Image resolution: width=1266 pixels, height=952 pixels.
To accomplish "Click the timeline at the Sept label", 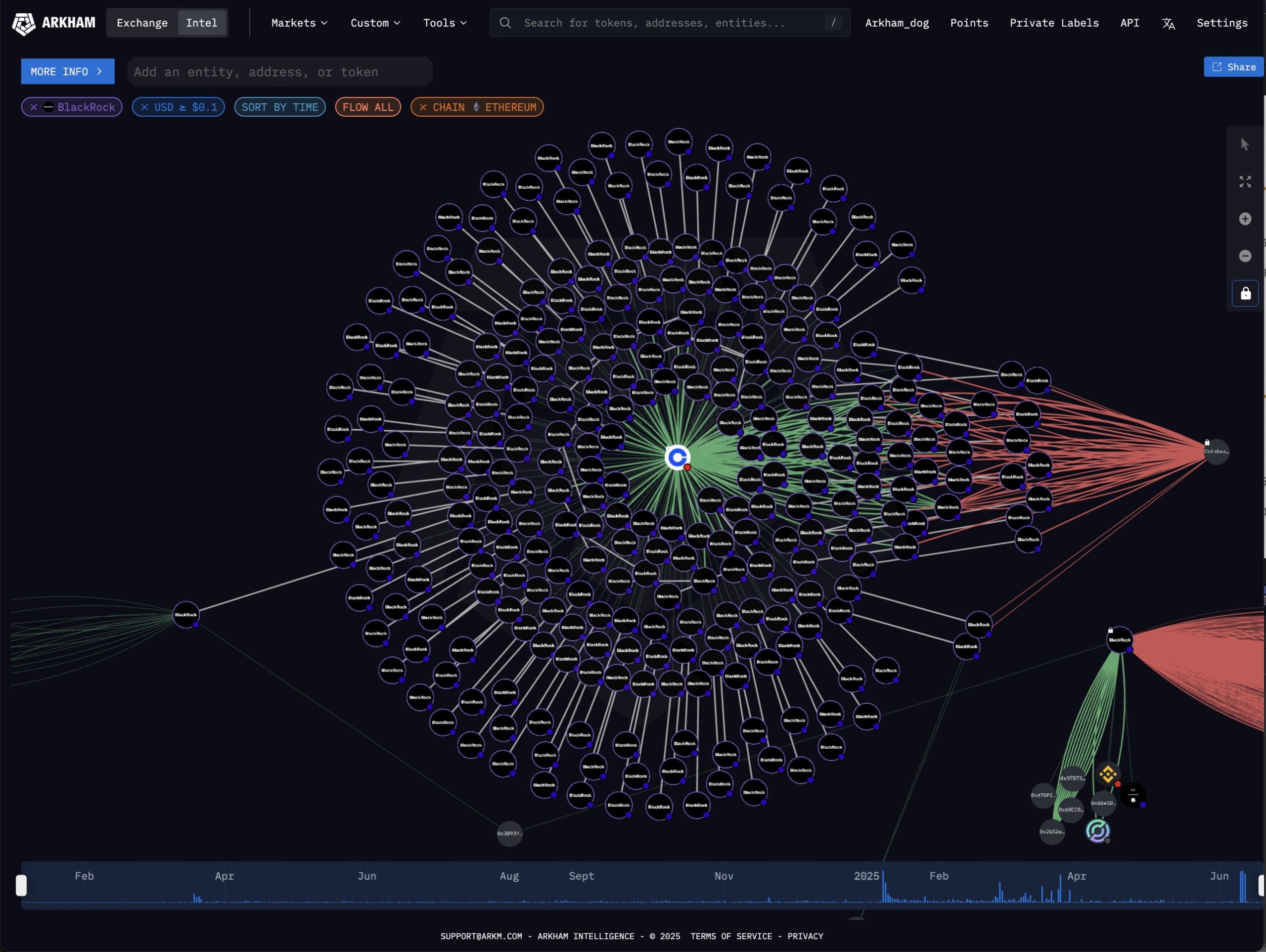I will (582, 876).
